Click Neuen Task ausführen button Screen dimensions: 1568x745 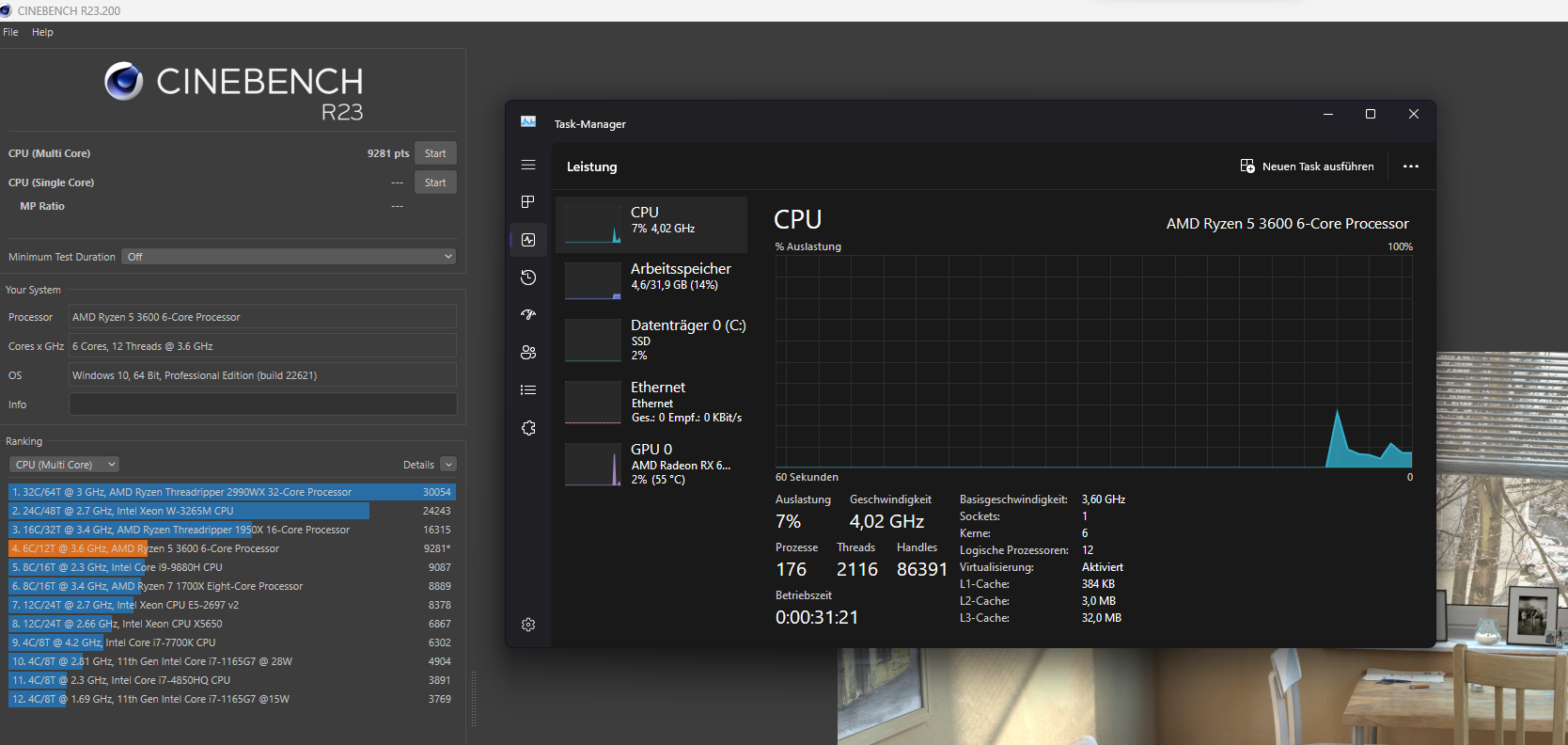pyautogui.click(x=1307, y=166)
